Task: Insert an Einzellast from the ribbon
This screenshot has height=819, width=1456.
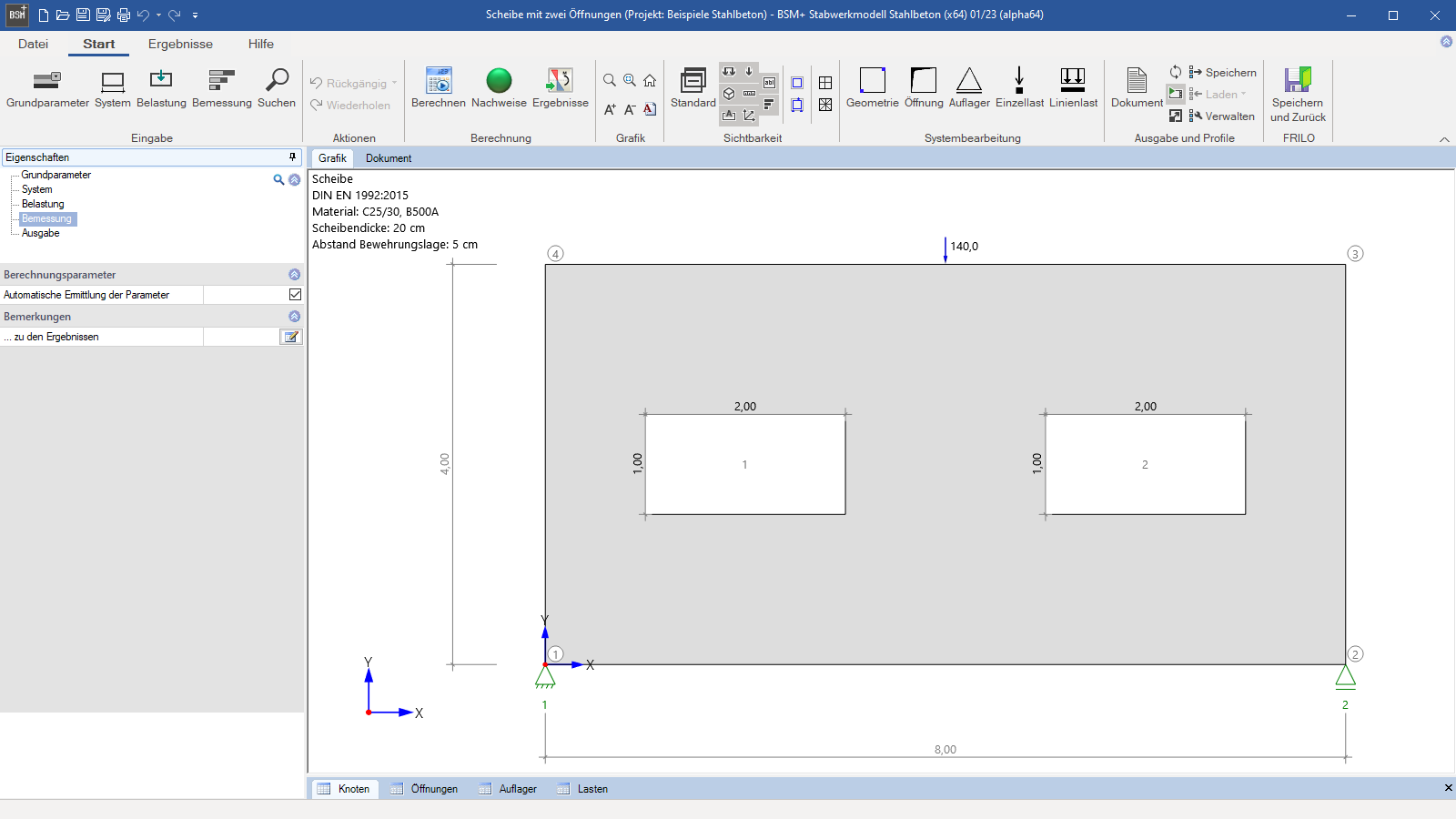Action: (x=1019, y=88)
